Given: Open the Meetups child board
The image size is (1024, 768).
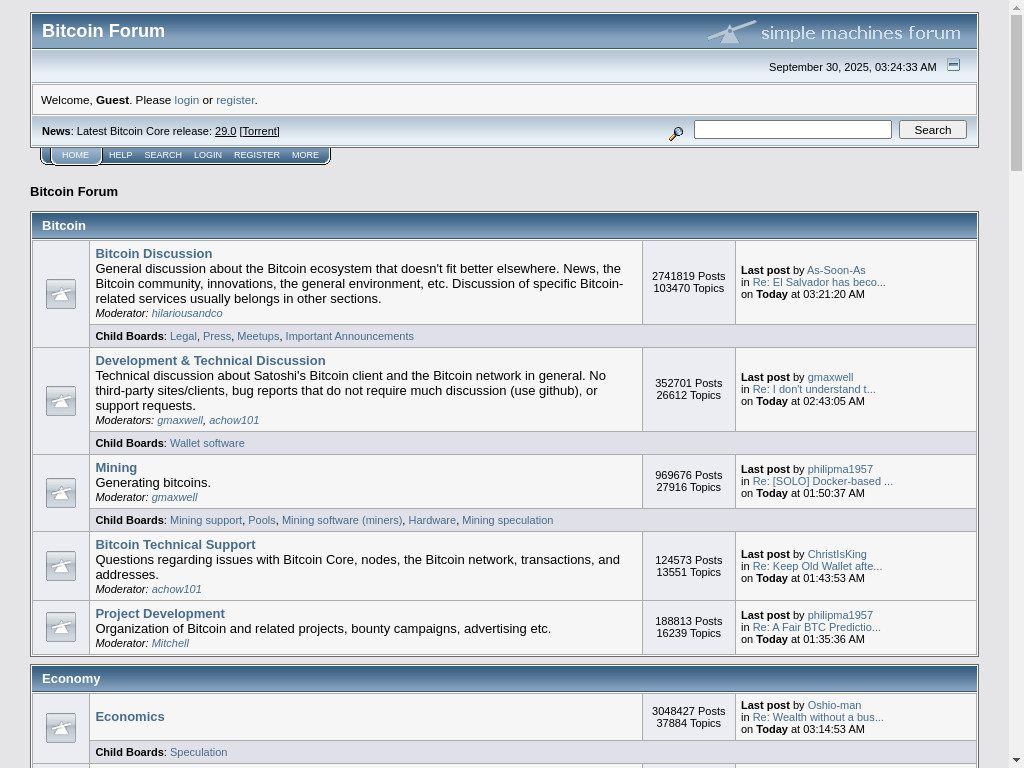Looking at the screenshot, I should 258,336.
